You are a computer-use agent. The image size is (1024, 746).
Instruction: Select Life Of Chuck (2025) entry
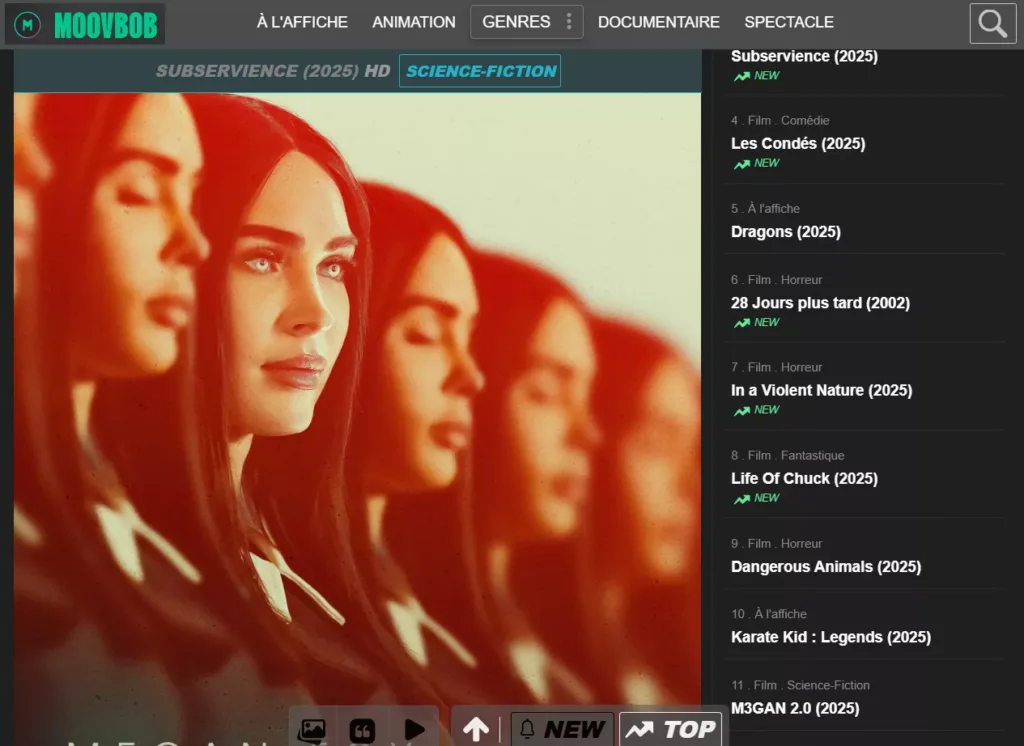(804, 478)
